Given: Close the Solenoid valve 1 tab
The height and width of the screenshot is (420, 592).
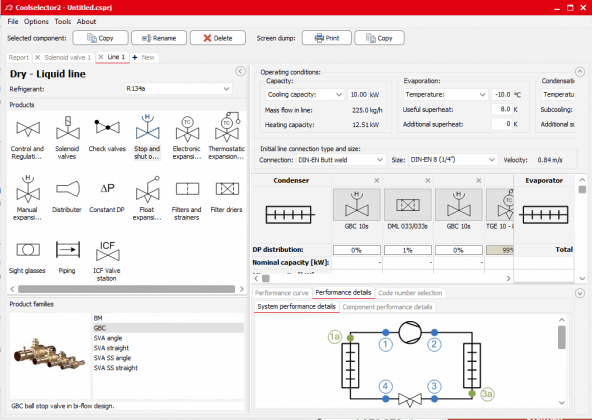Looking at the screenshot, I should click(37, 57).
